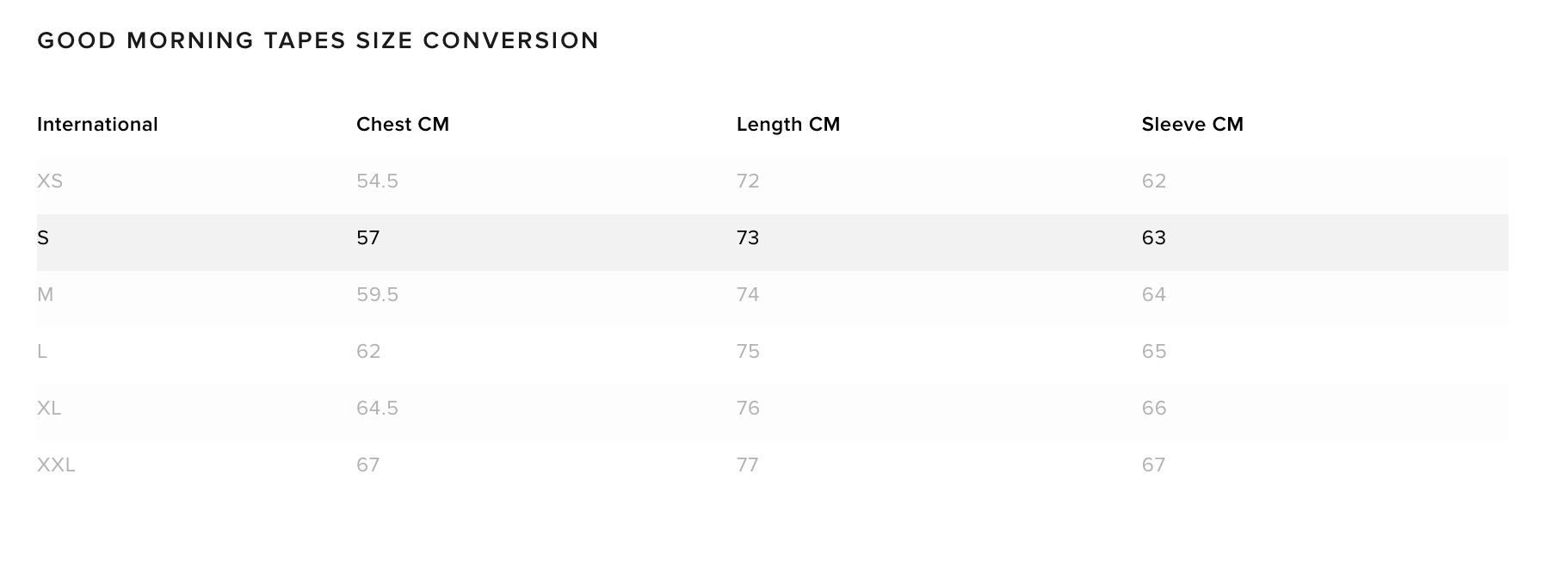Select the 59.5 chest measurement for M
Image resolution: width=1568 pixels, height=566 pixels.
tap(377, 295)
